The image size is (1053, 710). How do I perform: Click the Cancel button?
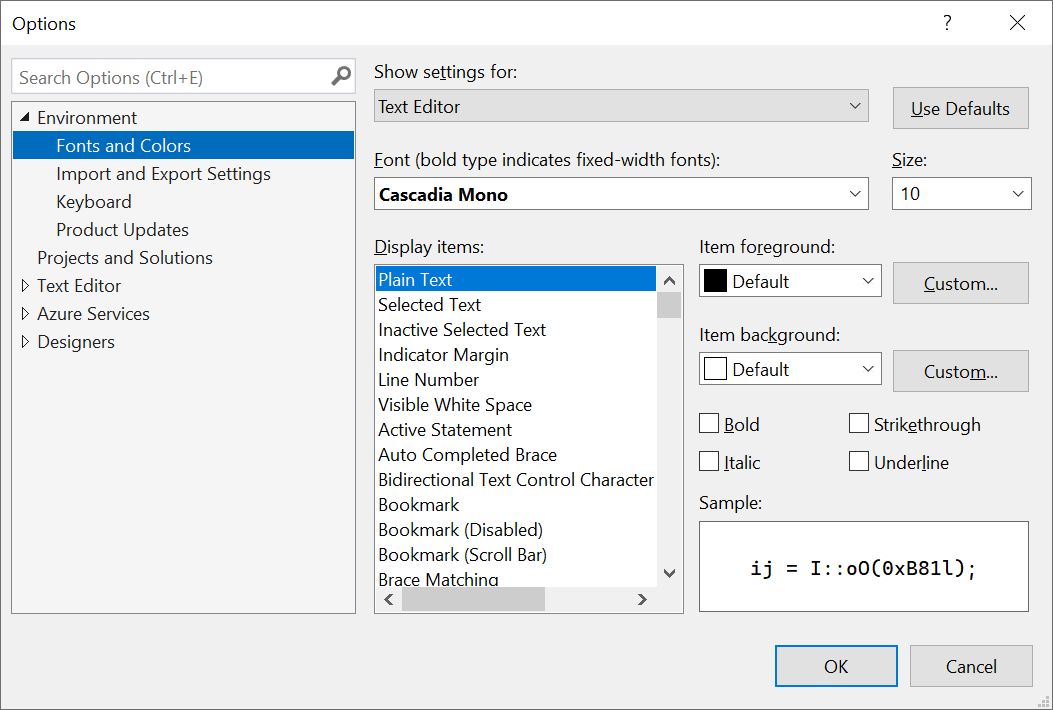click(971, 666)
